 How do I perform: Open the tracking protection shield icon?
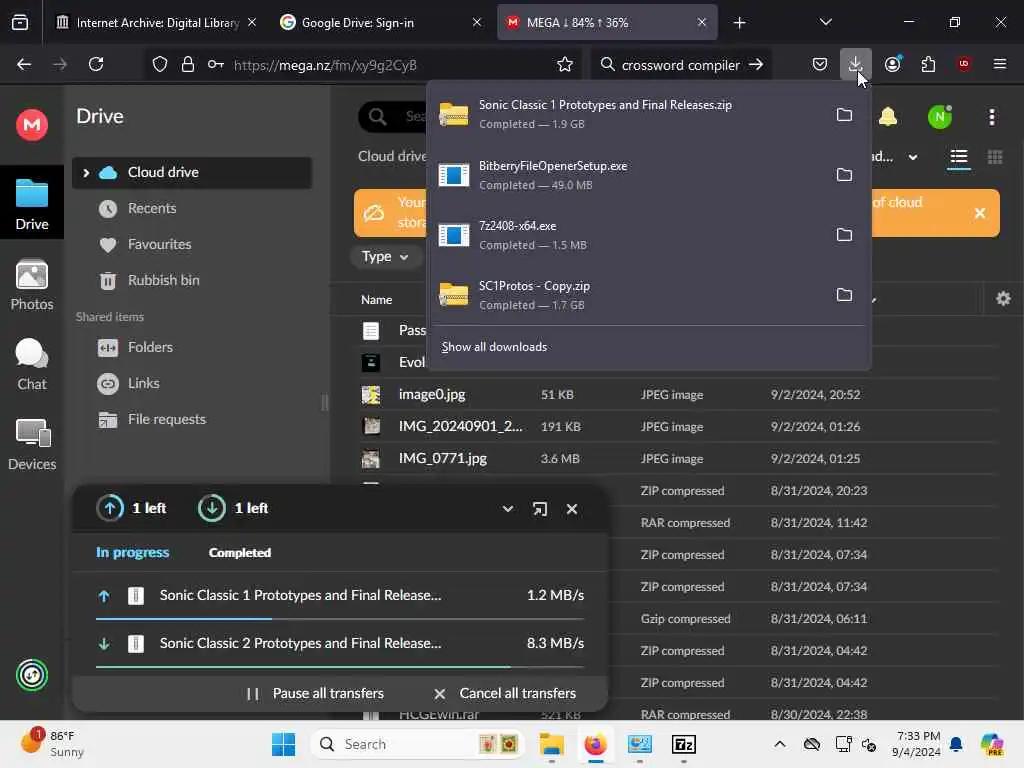coord(160,64)
